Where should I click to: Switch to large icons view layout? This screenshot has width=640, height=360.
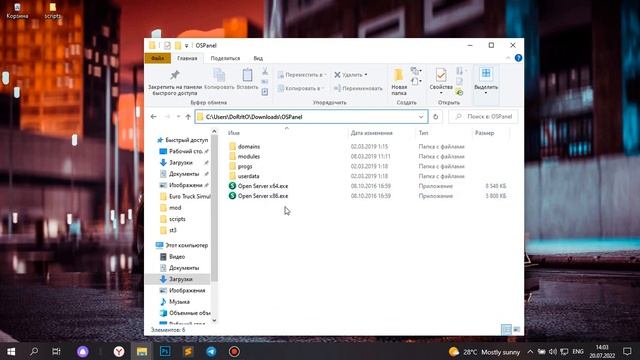pos(516,329)
